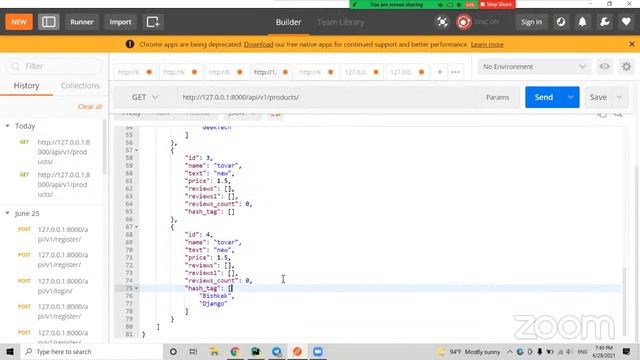Open Task View on taskbar
640x360 pixels.
(193, 351)
